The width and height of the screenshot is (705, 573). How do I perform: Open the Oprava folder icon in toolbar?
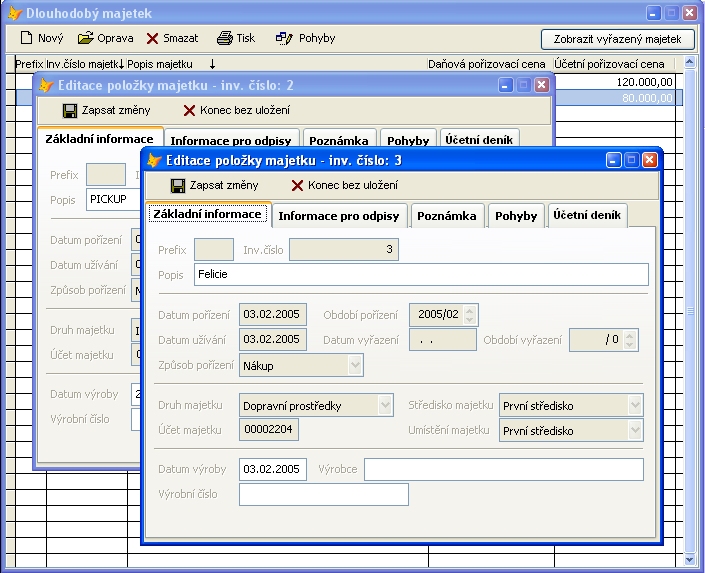(x=85, y=38)
